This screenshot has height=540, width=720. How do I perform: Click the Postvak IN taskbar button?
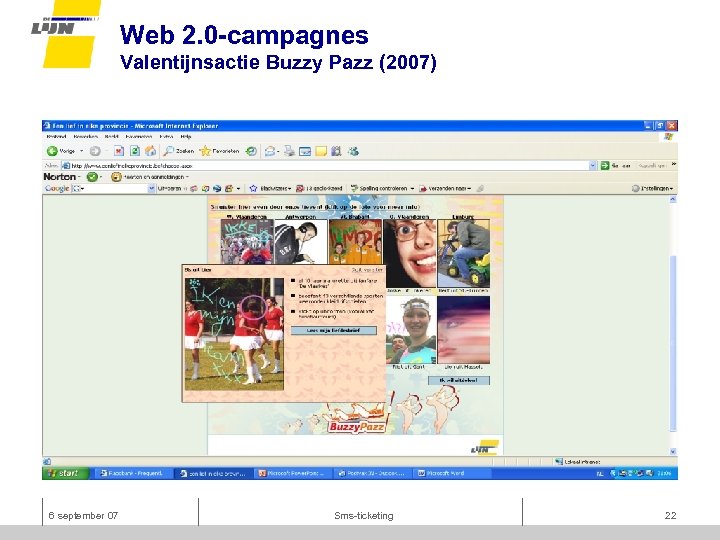372,473
